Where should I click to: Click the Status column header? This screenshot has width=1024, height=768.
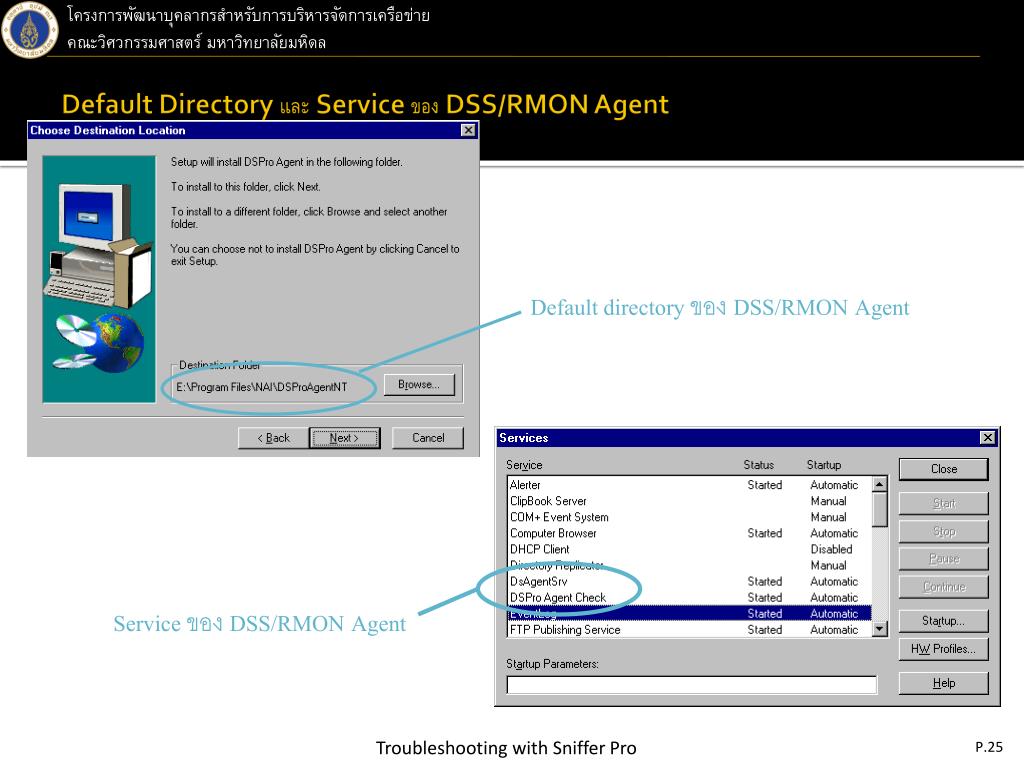coord(758,465)
